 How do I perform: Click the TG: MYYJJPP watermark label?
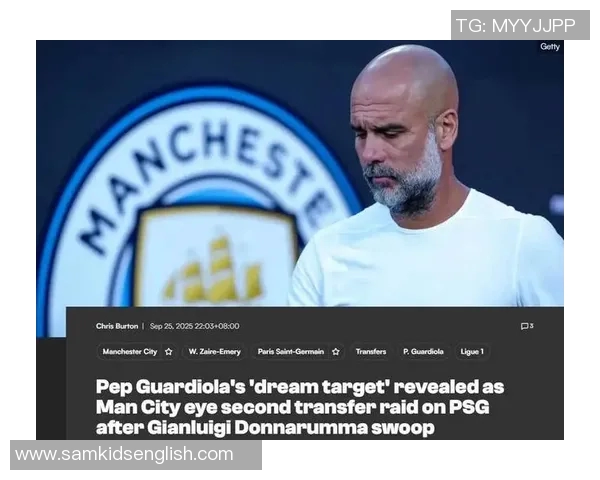pos(520,25)
